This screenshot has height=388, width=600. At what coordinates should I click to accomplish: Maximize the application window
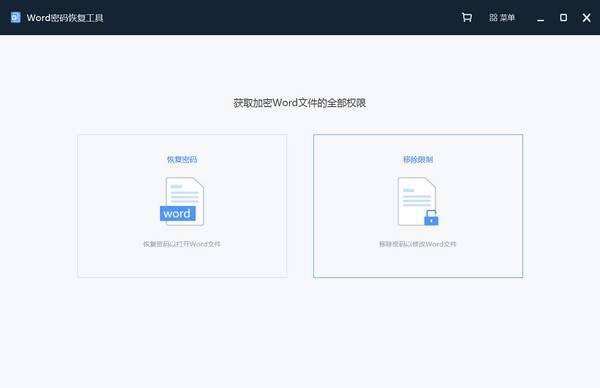(x=563, y=18)
